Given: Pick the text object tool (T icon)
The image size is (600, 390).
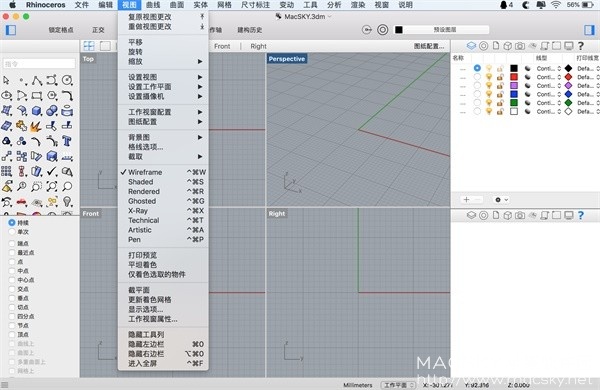Looking at the screenshot, I should point(67,141).
